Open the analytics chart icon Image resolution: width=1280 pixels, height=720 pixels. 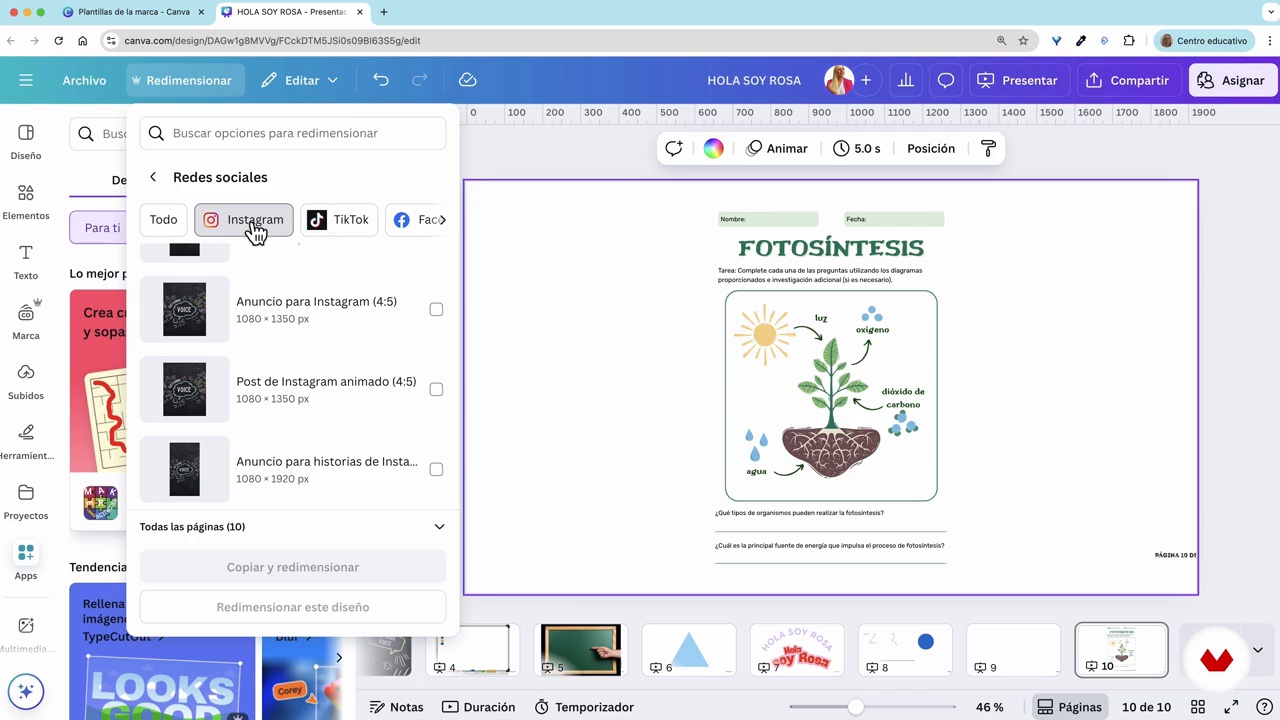(906, 80)
